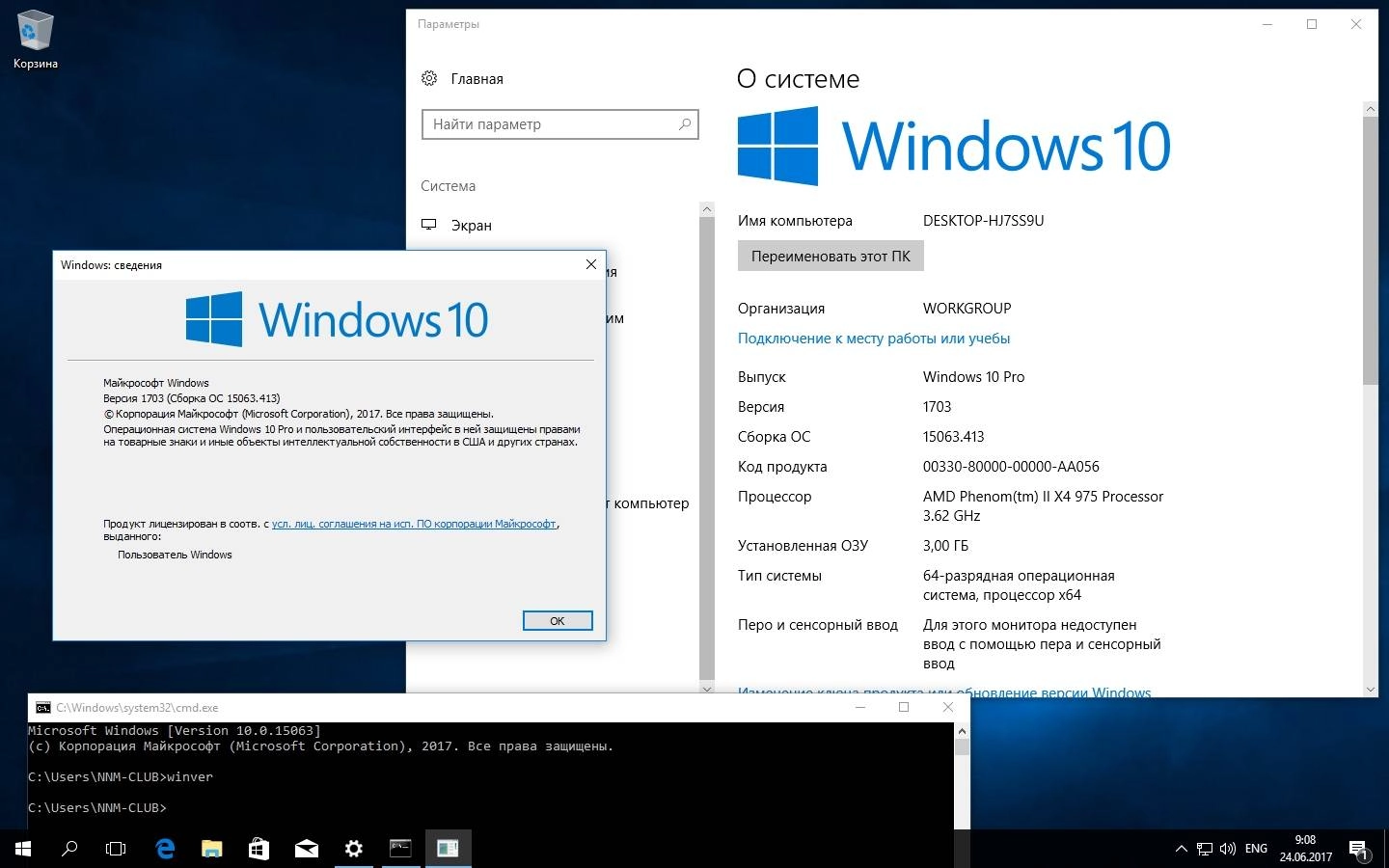The height and width of the screenshot is (868, 1389).
Task: Click the winver command line in cmd
Action: pos(121,777)
